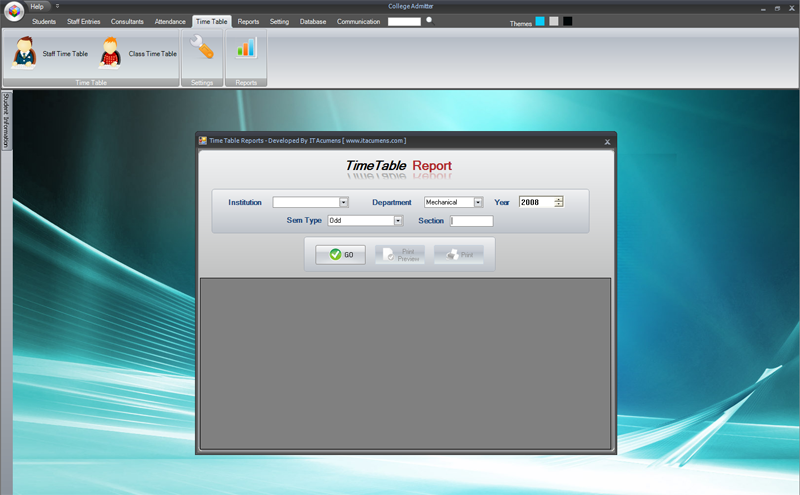The image size is (800, 495).
Task: Open the Attendance menu tab
Action: 170,21
